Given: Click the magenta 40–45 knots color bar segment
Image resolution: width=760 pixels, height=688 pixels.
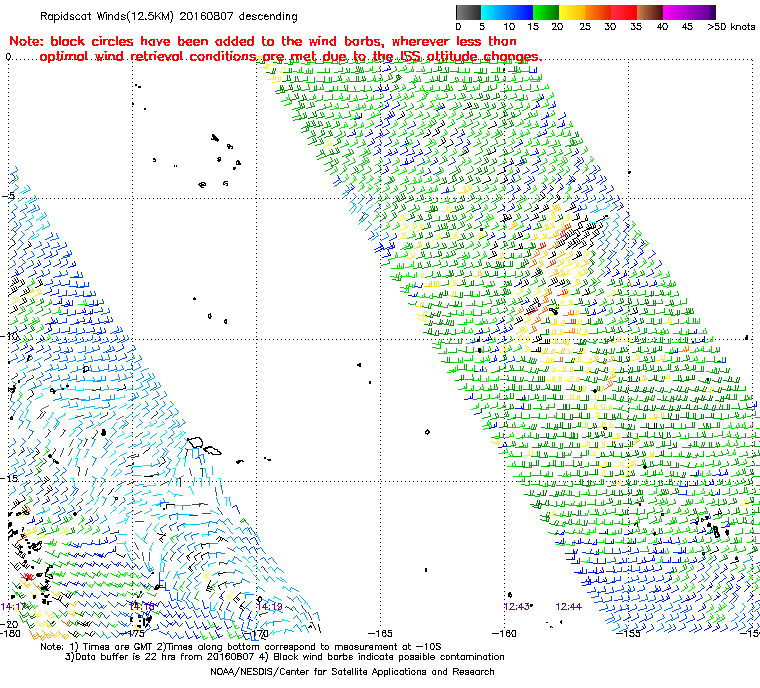Looking at the screenshot, I should [x=676, y=12].
